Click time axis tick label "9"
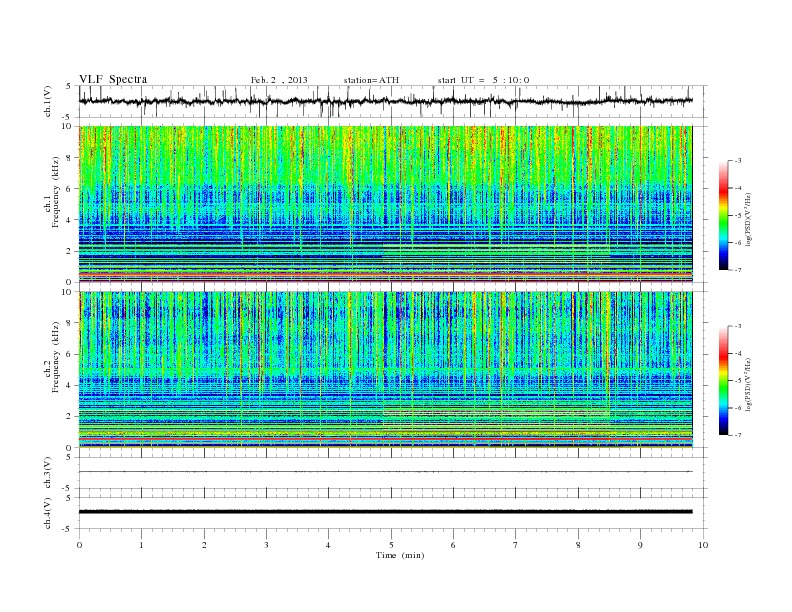The height and width of the screenshot is (612, 792). [x=640, y=545]
